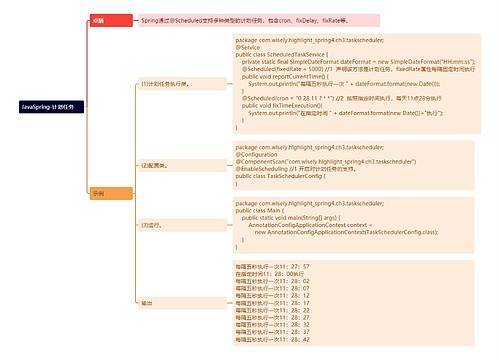Click the output log text block

coord(353,303)
